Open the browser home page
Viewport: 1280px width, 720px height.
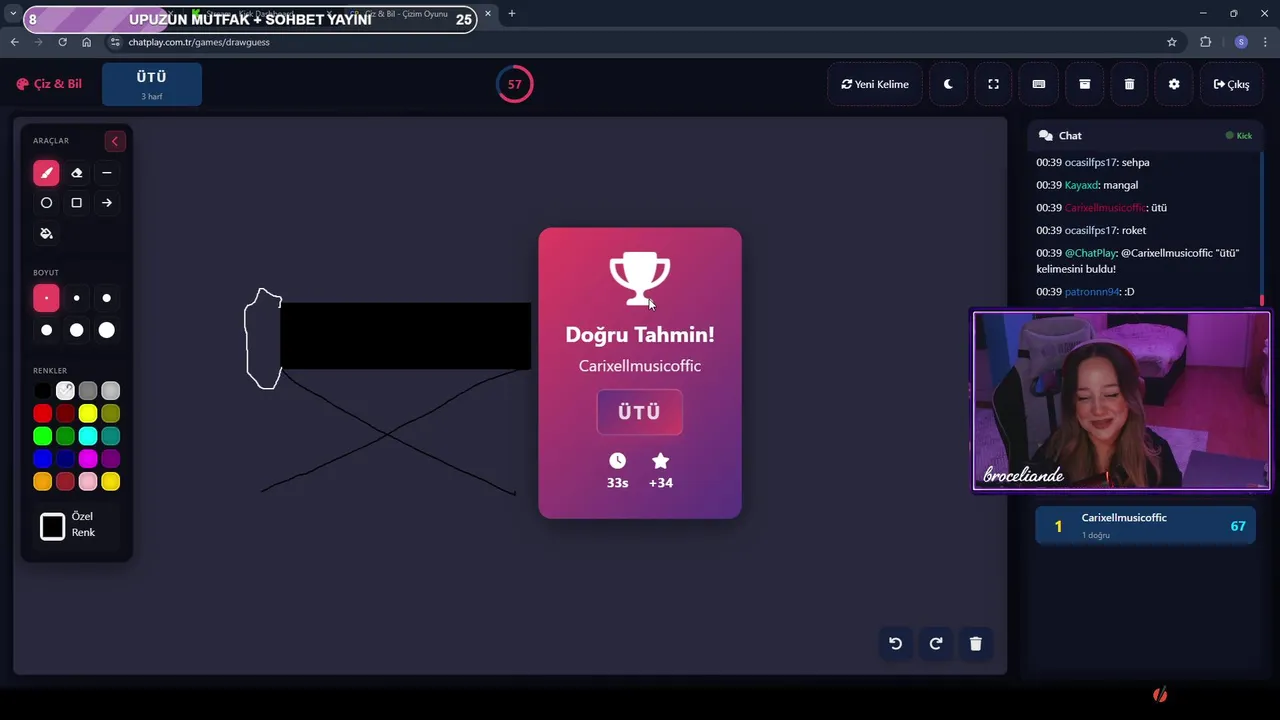[x=86, y=42]
